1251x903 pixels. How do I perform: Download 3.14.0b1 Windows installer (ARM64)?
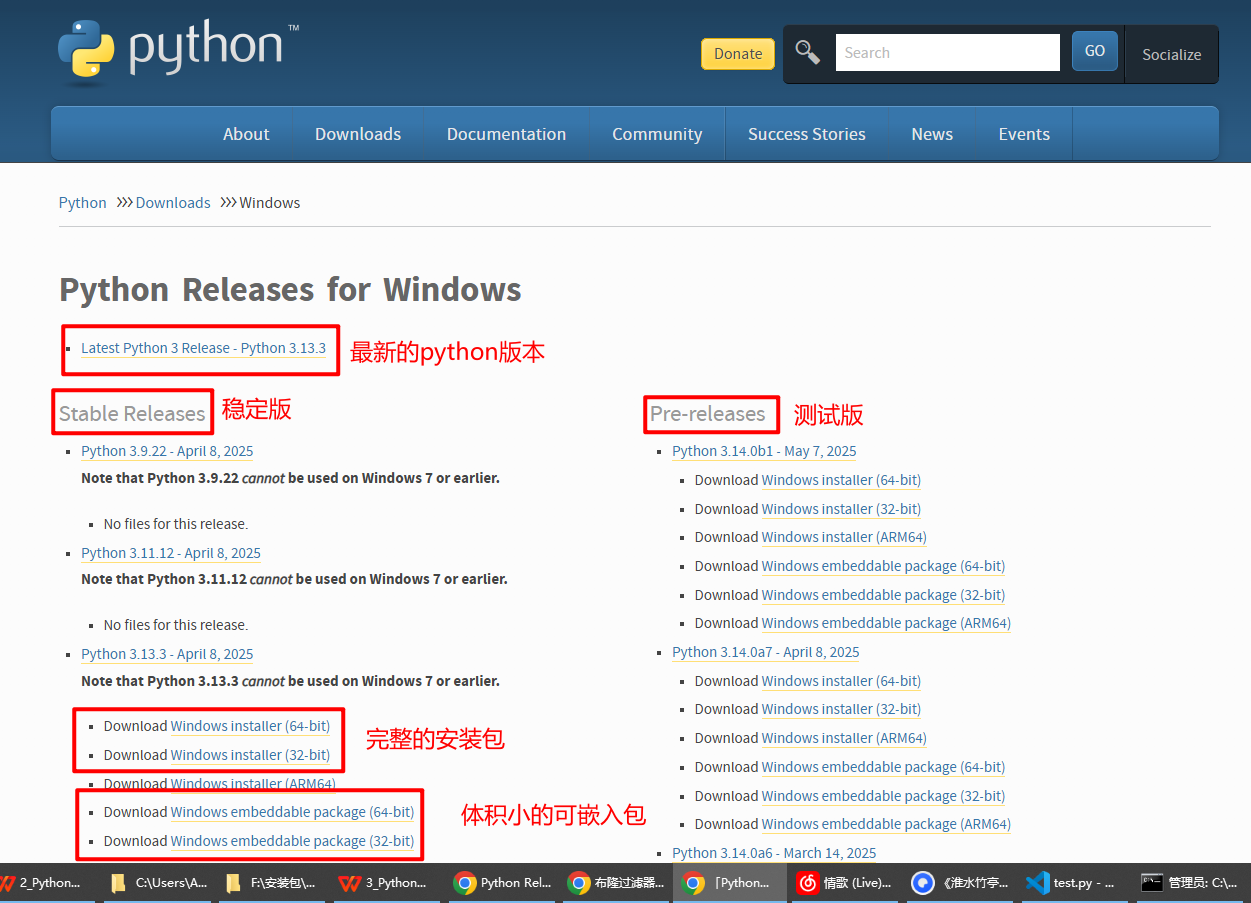(x=844, y=537)
